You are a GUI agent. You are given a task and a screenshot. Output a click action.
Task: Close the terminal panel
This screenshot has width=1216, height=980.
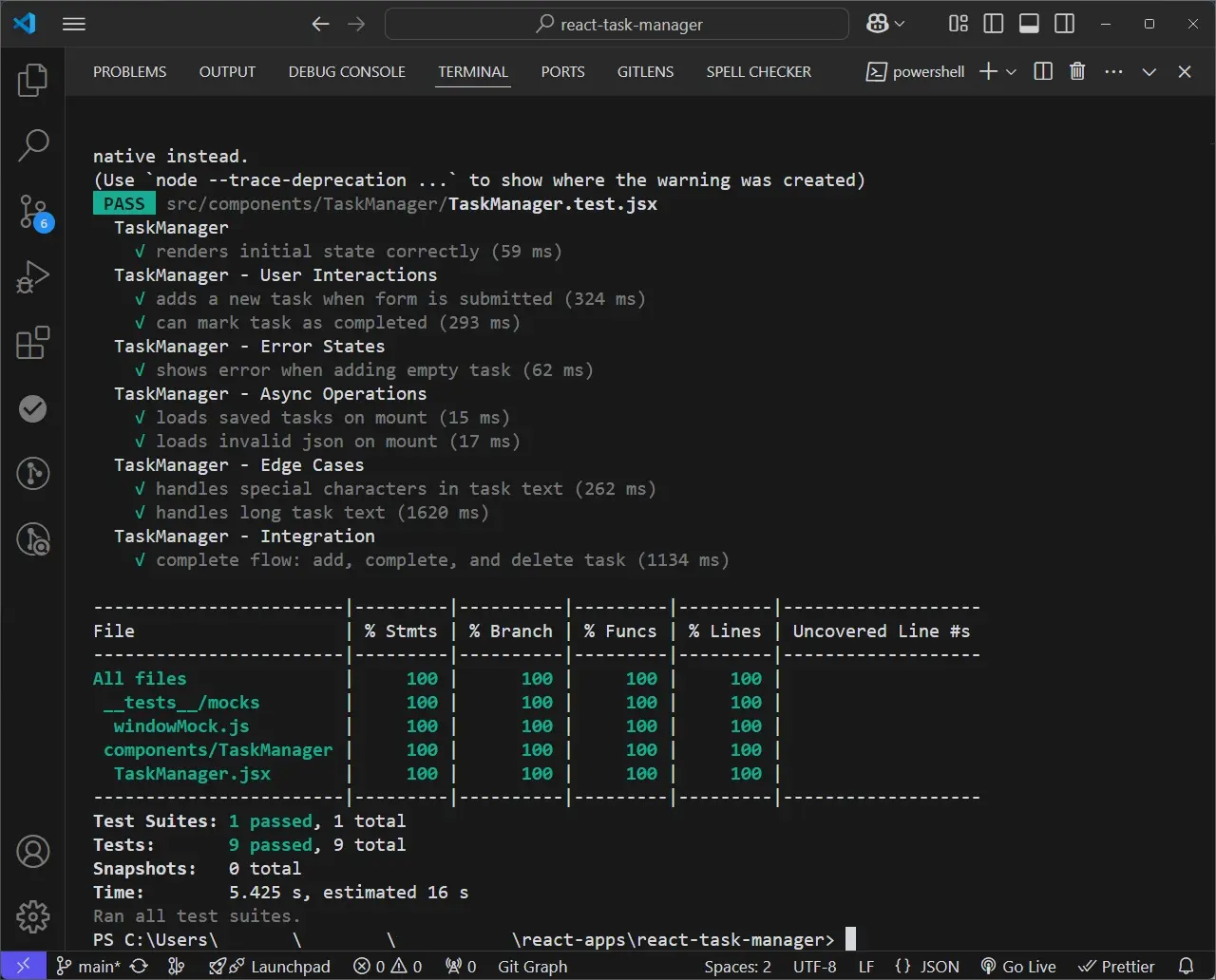pos(1185,72)
